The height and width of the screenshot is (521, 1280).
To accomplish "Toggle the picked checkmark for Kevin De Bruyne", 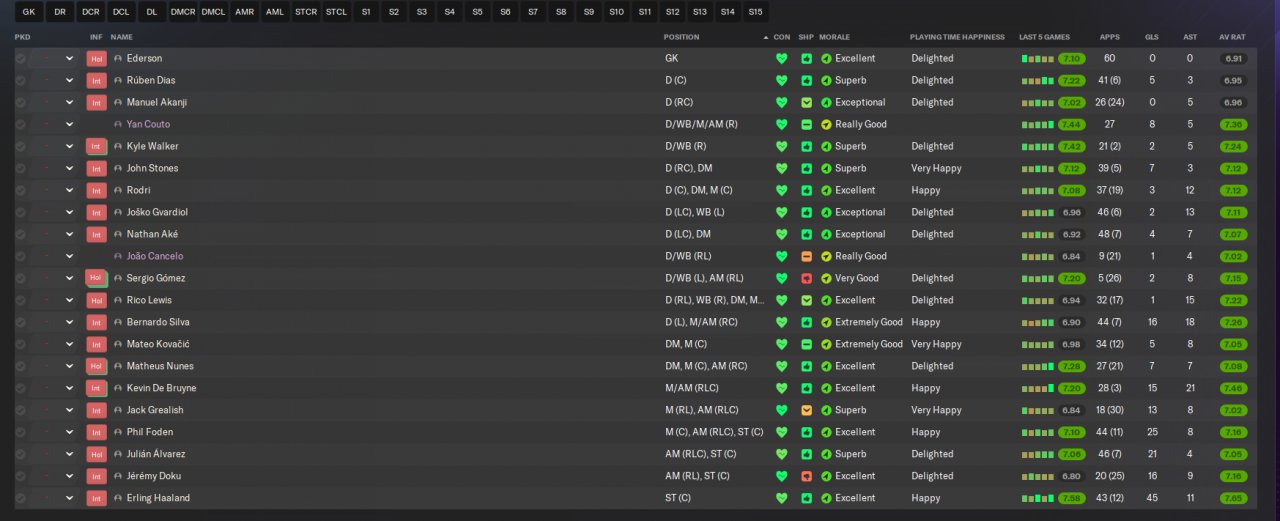I will (20, 388).
